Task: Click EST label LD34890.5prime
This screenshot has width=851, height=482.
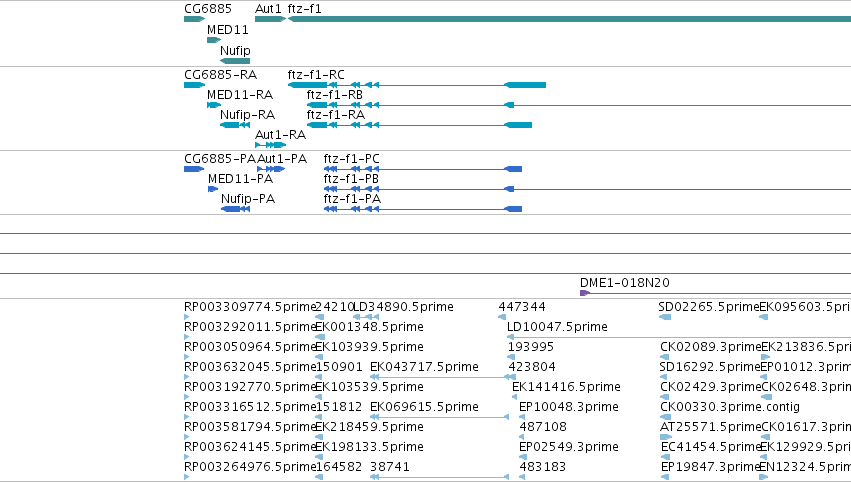Action: click(x=403, y=307)
